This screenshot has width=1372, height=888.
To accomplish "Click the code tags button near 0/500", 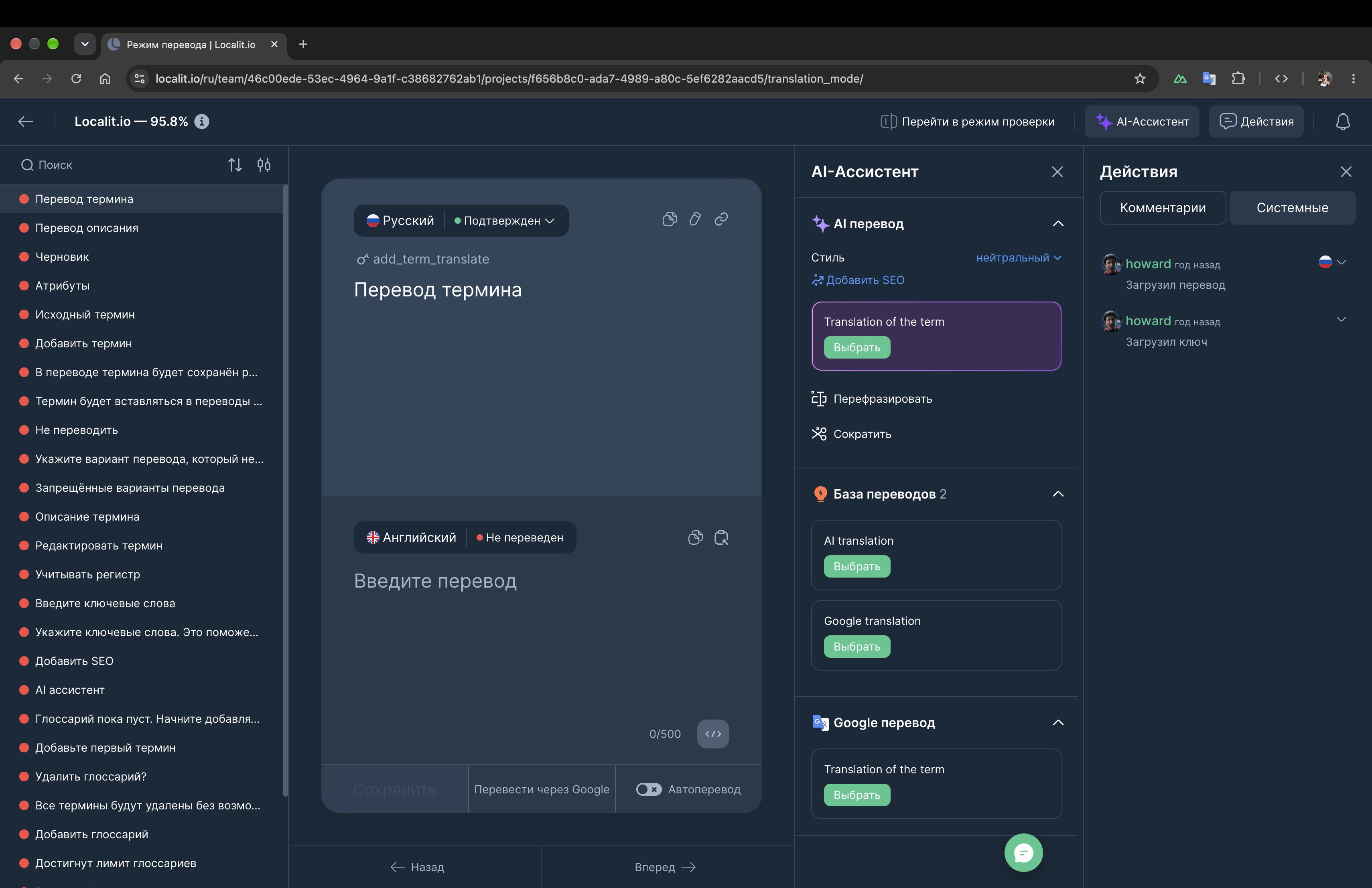I will [x=713, y=734].
